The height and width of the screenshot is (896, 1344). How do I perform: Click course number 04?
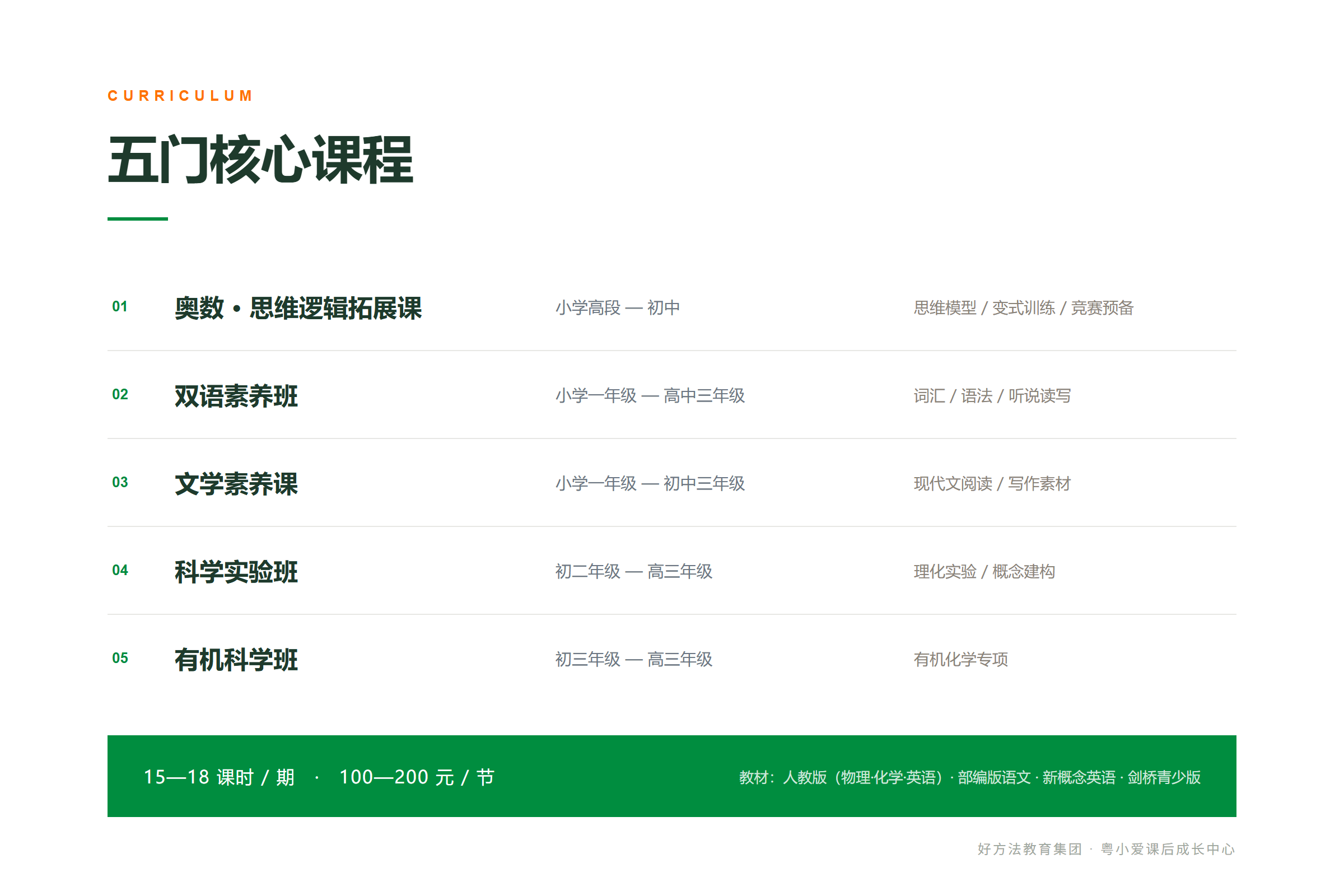coord(120,571)
